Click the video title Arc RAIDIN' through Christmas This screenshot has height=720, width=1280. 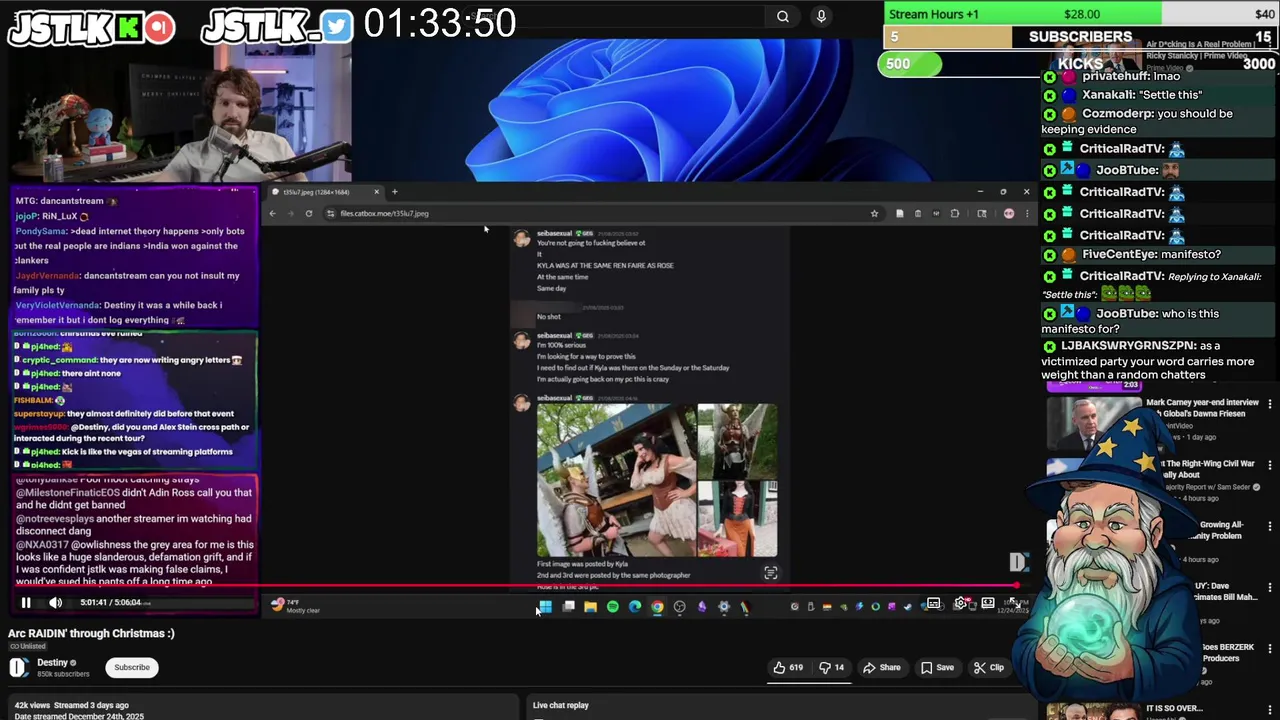tap(91, 633)
